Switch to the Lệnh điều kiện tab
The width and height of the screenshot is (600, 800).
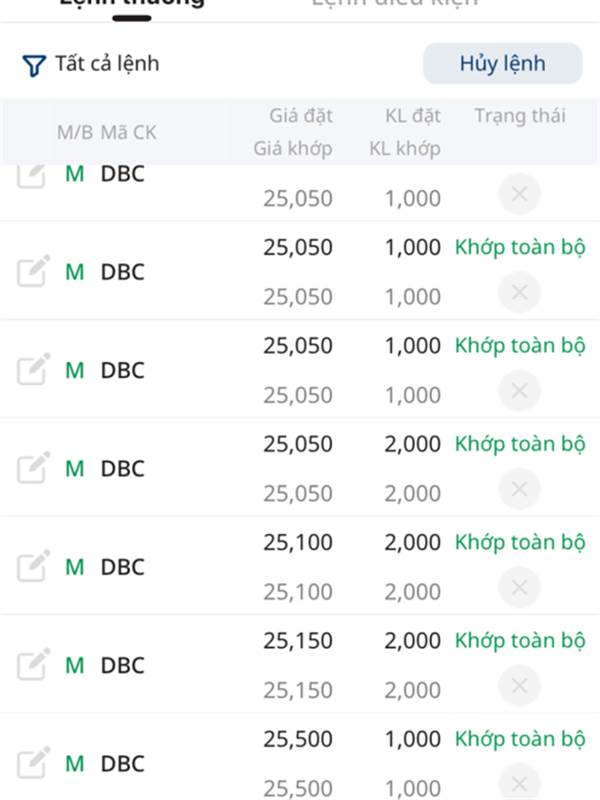pyautogui.click(x=394, y=3)
